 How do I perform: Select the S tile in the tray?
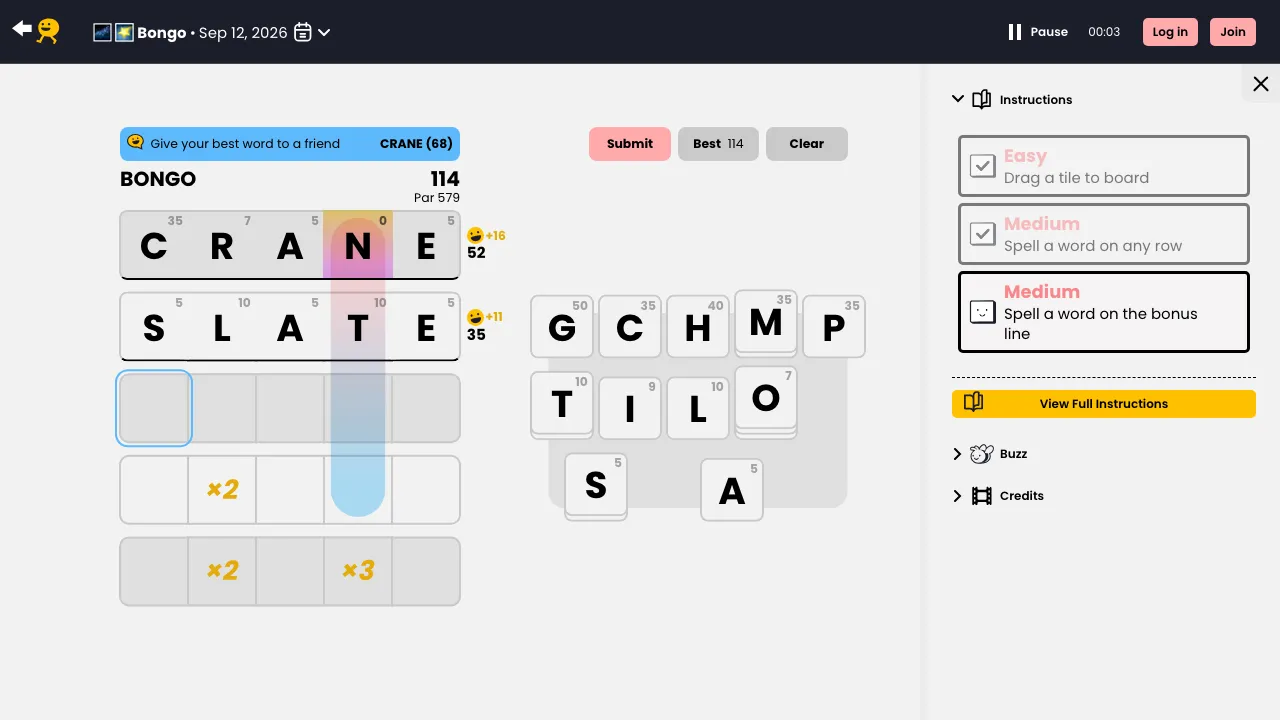pos(596,485)
